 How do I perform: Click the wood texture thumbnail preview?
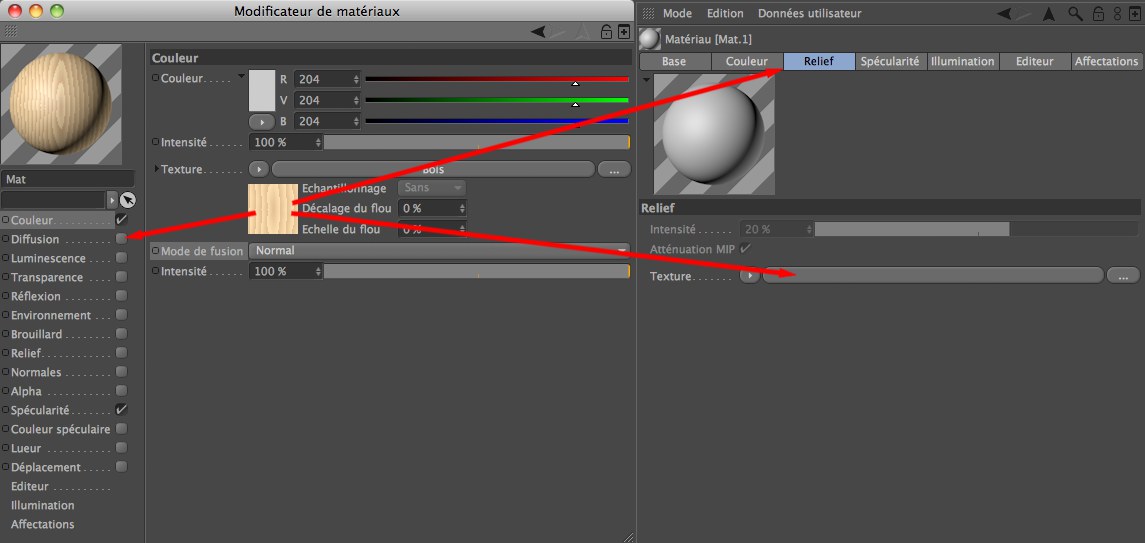272,208
